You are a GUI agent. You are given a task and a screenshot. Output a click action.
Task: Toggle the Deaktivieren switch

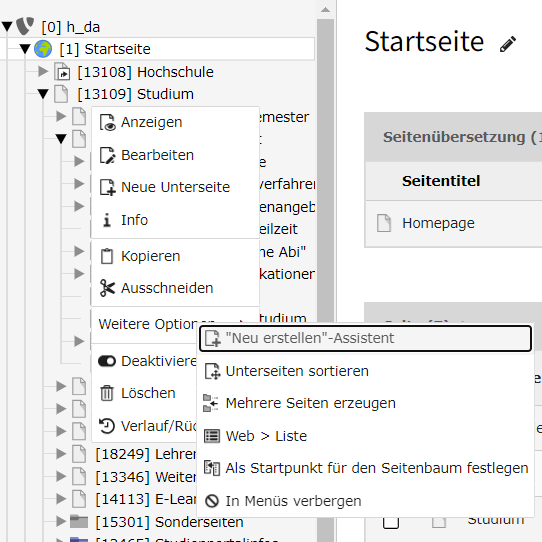coord(107,361)
